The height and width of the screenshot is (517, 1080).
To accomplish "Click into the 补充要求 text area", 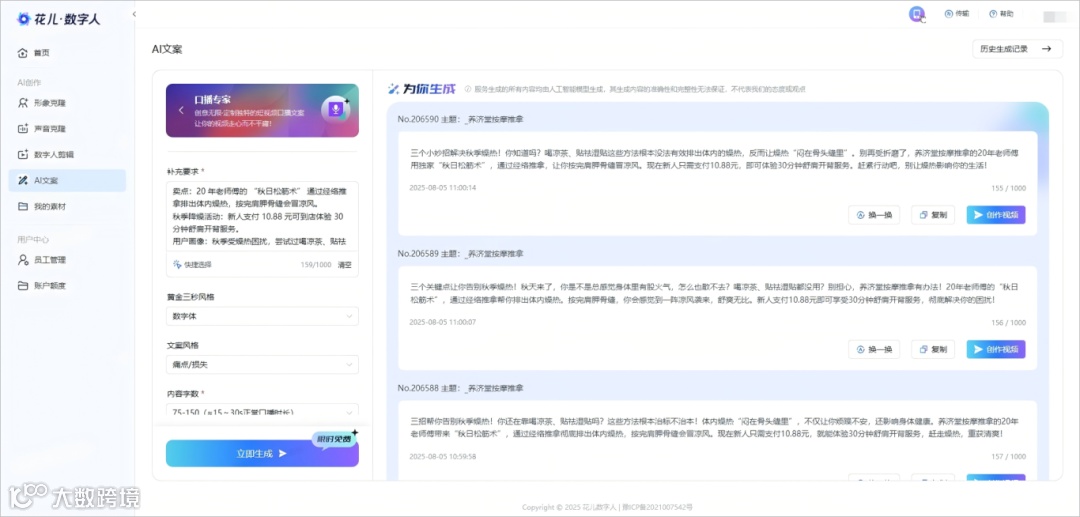I will 262,218.
